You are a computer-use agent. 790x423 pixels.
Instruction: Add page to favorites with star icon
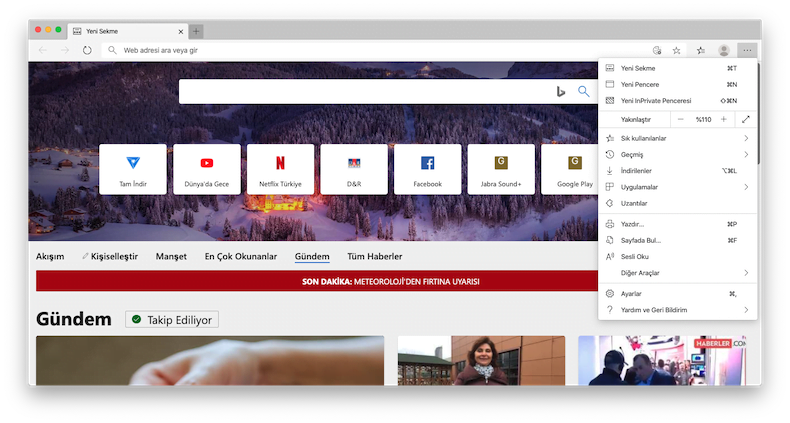click(677, 50)
